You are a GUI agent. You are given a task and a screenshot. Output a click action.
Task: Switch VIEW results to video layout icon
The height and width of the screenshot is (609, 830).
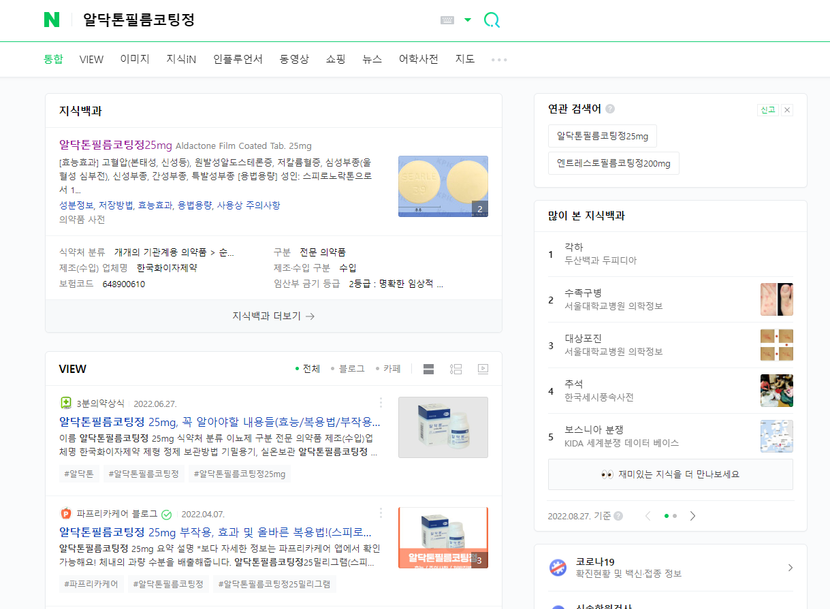click(x=483, y=369)
